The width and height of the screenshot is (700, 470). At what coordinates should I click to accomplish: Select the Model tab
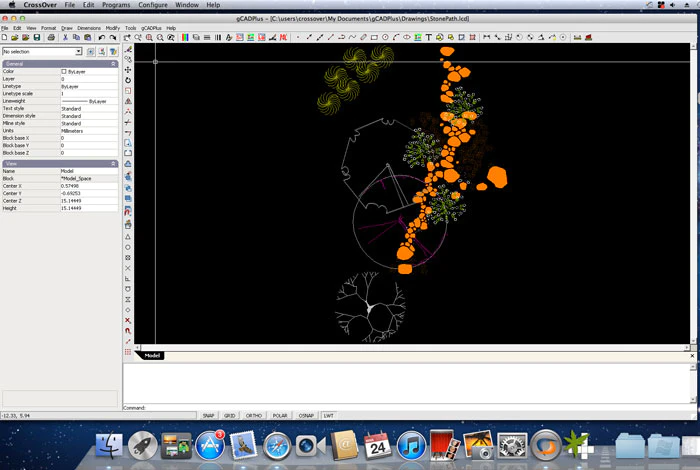[152, 356]
